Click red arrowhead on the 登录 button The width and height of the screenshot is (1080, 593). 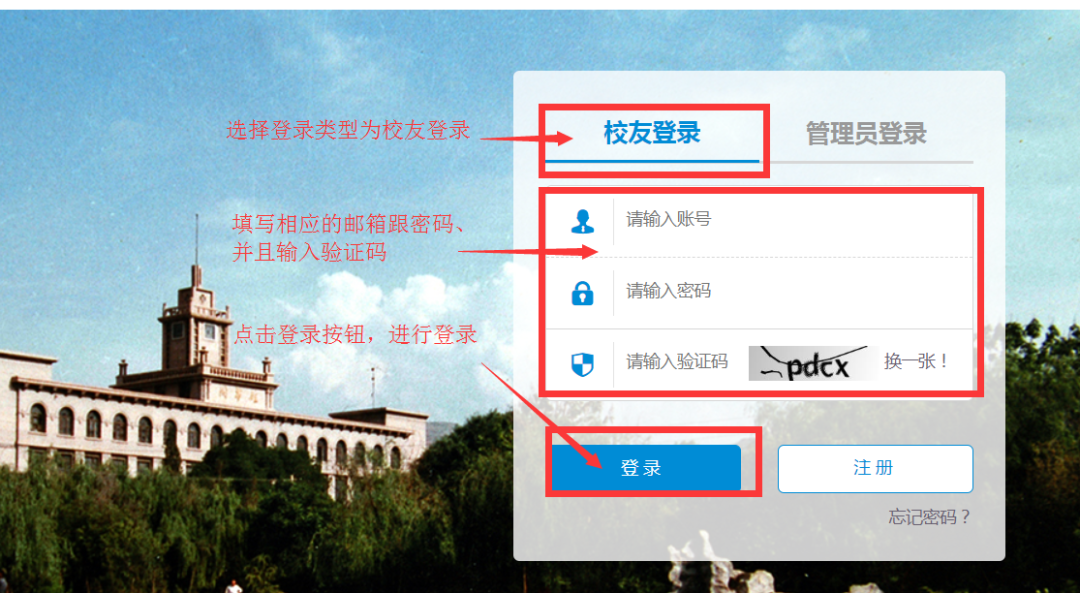pyautogui.click(x=592, y=459)
